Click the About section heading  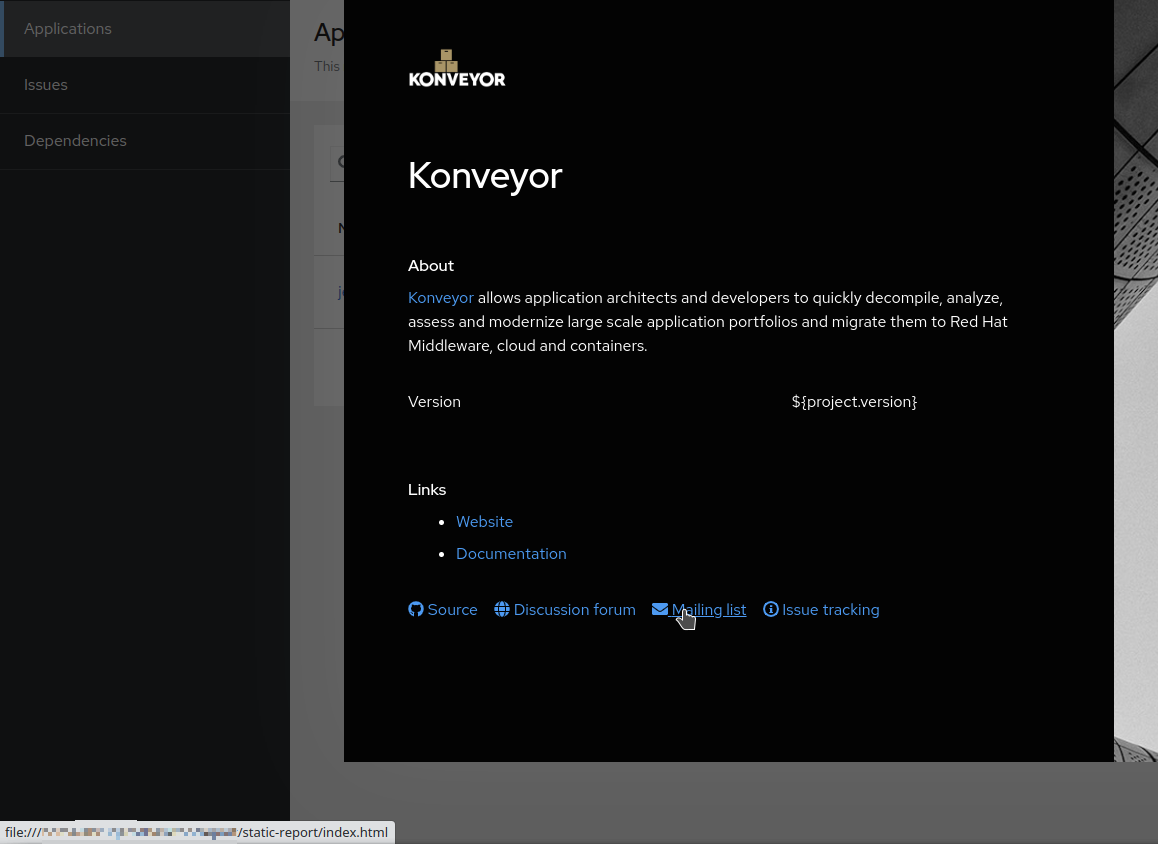coord(431,266)
